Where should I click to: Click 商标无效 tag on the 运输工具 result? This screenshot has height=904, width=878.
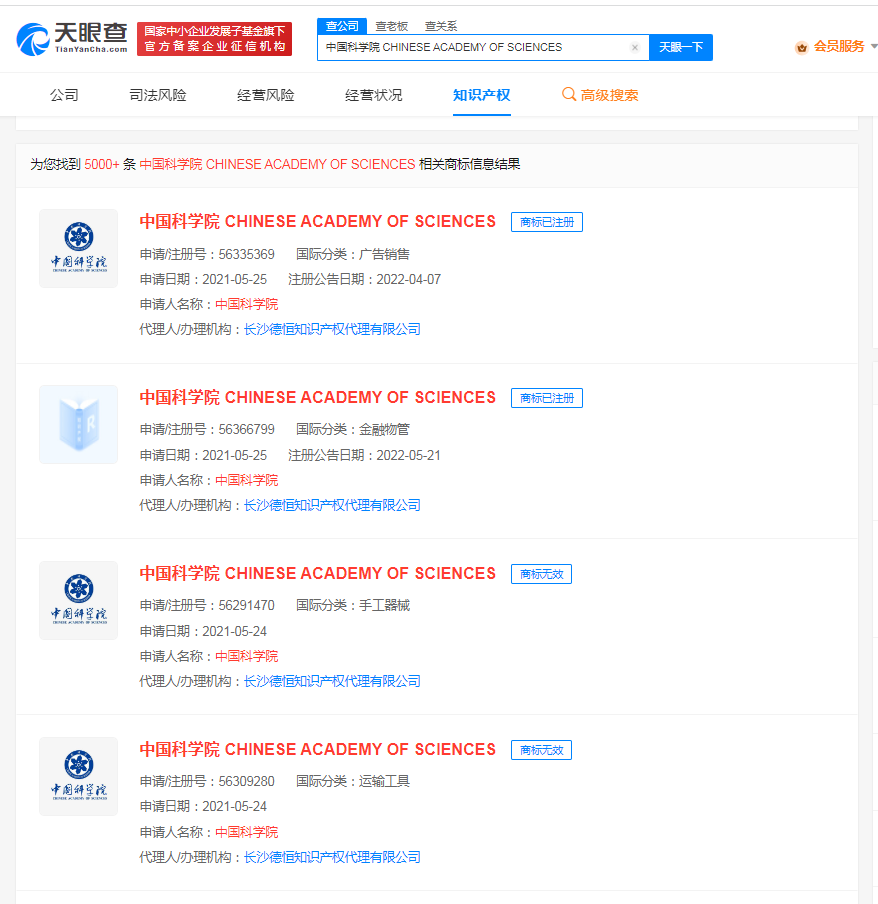point(541,749)
